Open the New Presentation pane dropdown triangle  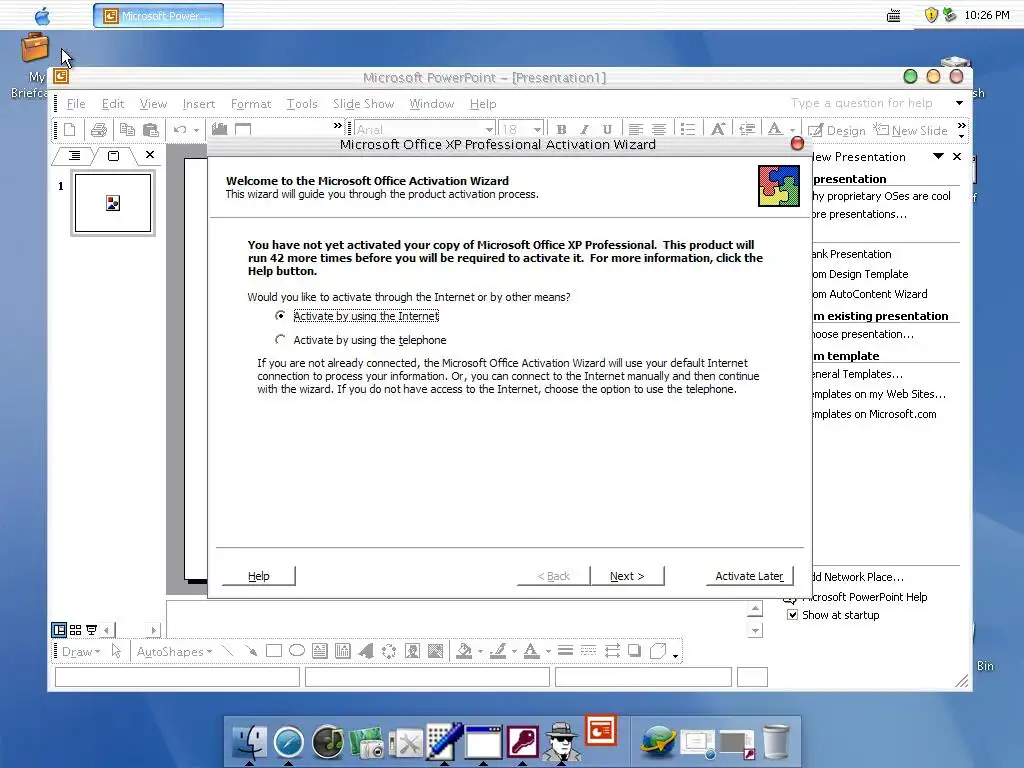[938, 156]
